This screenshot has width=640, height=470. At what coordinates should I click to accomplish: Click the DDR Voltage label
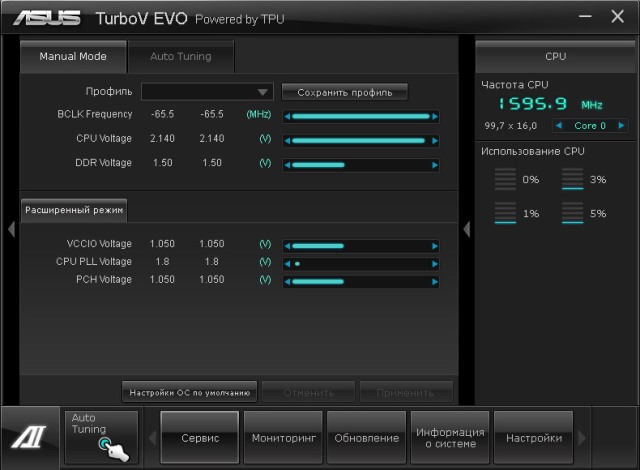[103, 163]
